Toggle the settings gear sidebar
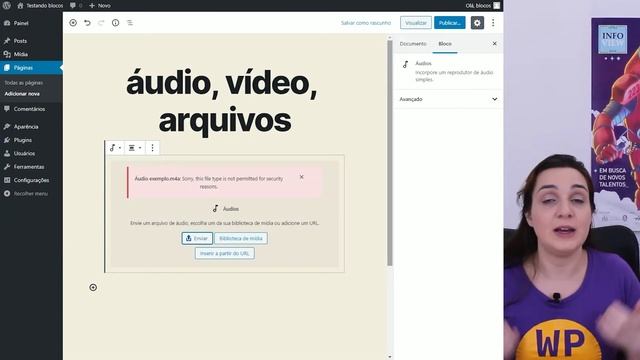The width and height of the screenshot is (640, 360). [477, 23]
